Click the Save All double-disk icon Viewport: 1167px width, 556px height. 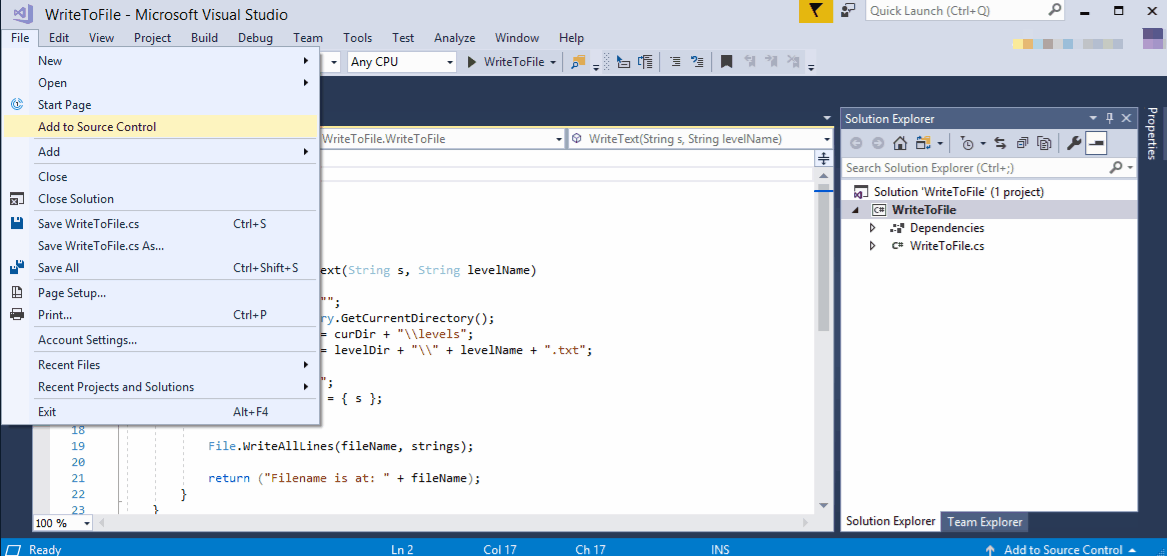coord(16,267)
